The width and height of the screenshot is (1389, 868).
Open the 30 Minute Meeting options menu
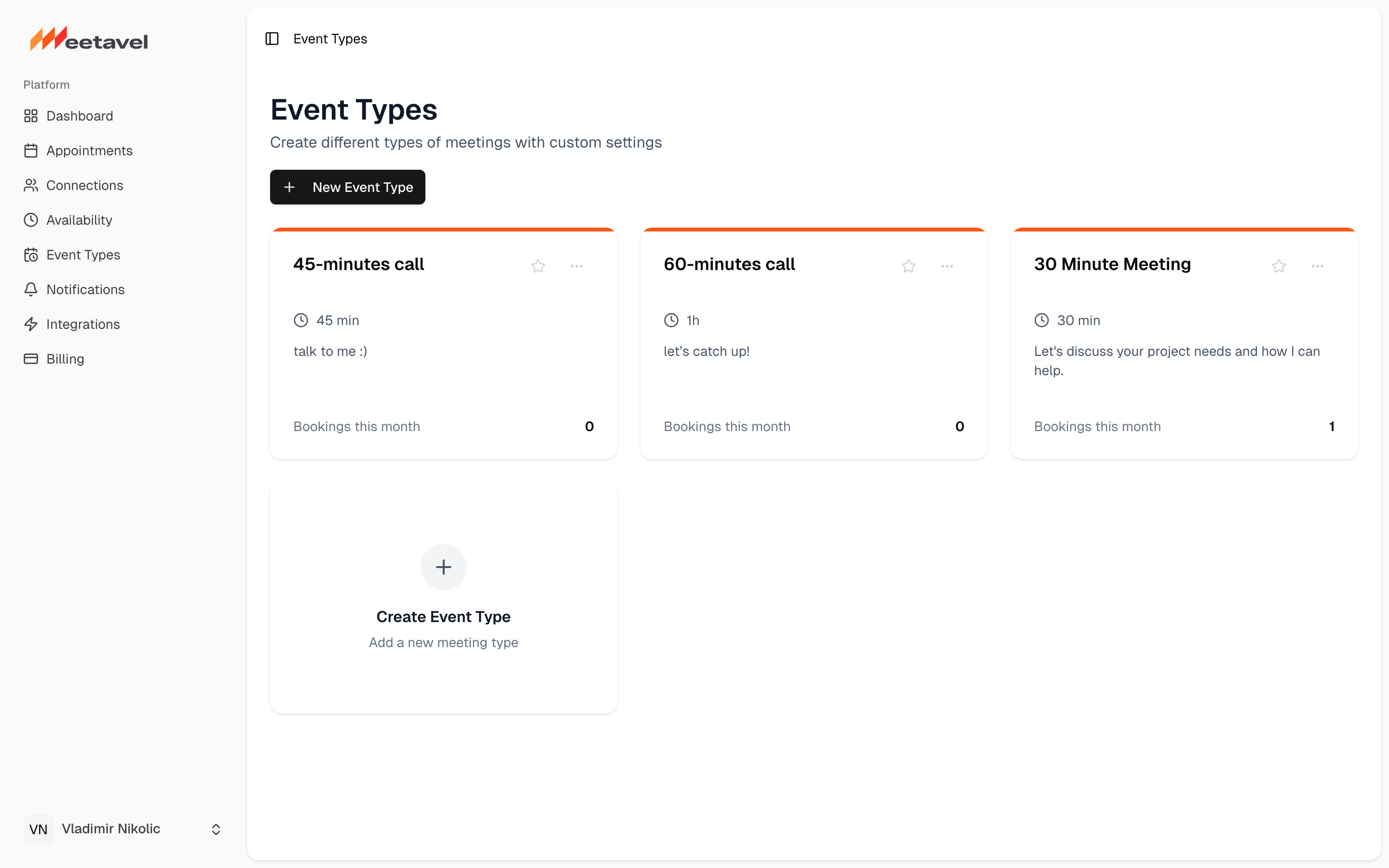(1317, 265)
